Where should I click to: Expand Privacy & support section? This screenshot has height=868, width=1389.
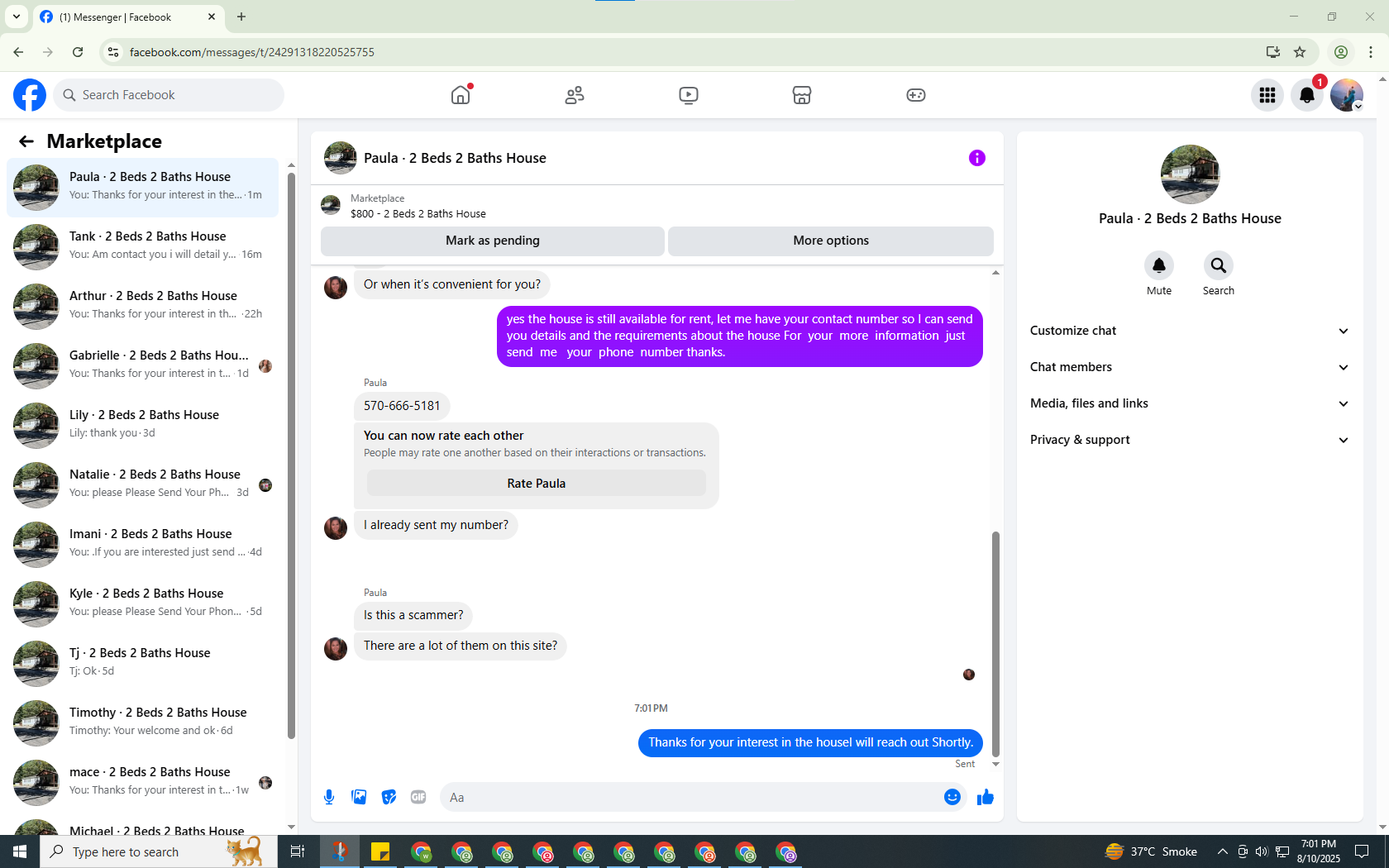[x=1190, y=440]
